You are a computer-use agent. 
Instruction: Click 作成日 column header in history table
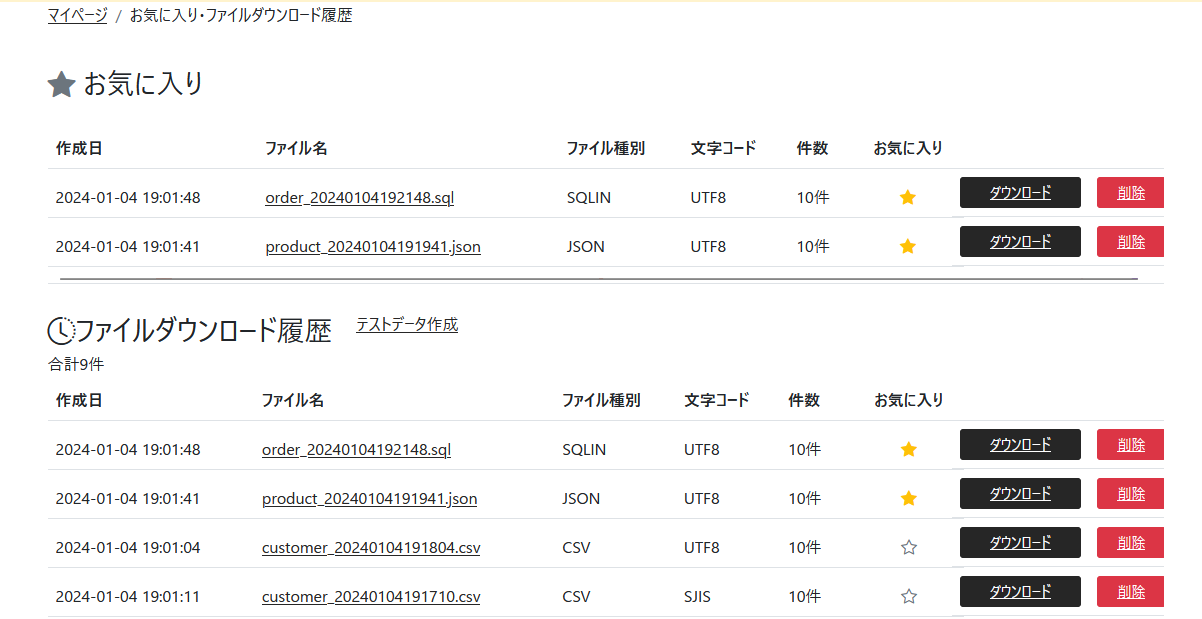coord(79,400)
